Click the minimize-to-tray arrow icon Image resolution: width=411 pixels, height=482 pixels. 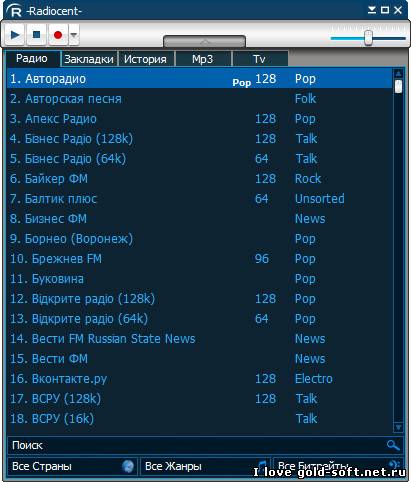pos(372,10)
